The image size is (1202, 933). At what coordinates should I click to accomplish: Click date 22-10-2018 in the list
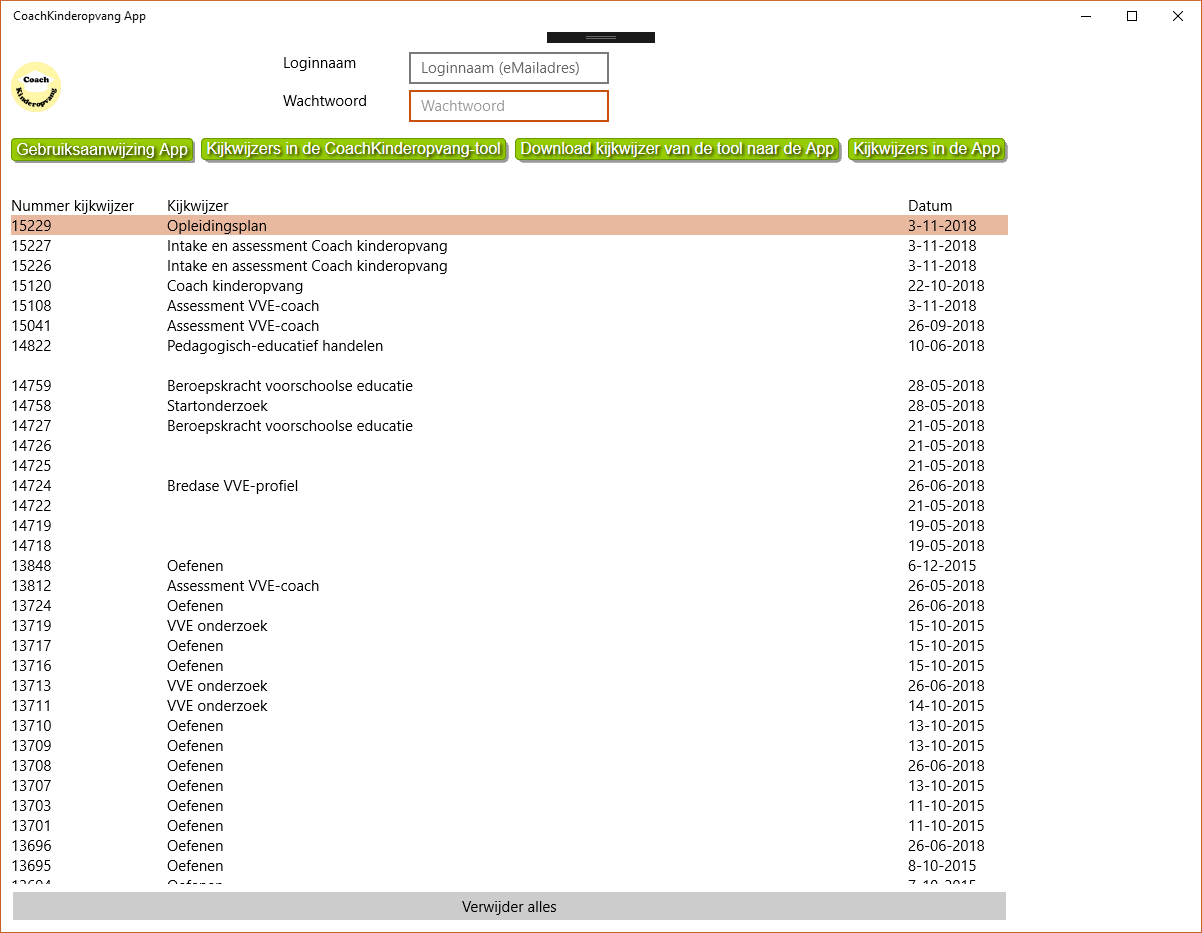click(946, 286)
